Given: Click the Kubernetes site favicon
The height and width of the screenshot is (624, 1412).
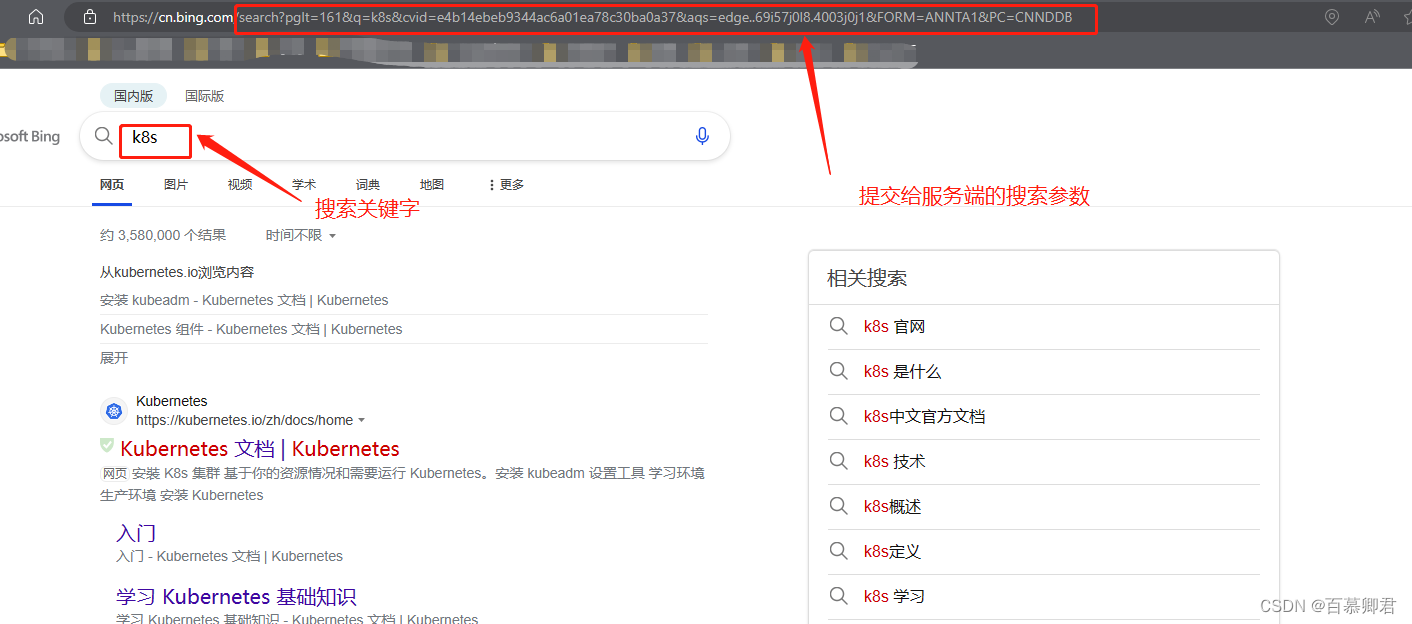Looking at the screenshot, I should [113, 411].
